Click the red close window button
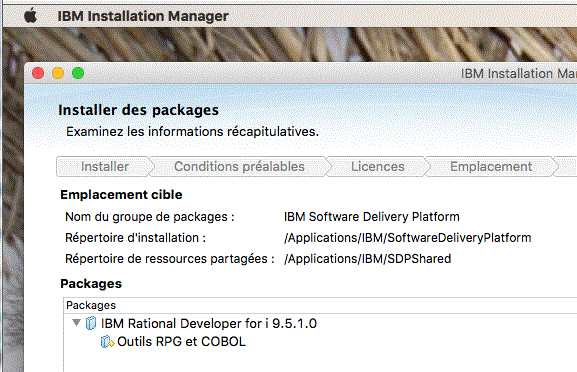This screenshot has height=372, width=577. pos(38,73)
